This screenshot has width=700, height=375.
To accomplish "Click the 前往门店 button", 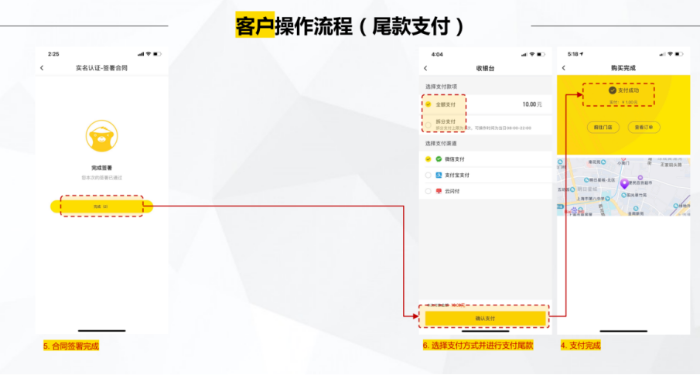I will tap(603, 127).
